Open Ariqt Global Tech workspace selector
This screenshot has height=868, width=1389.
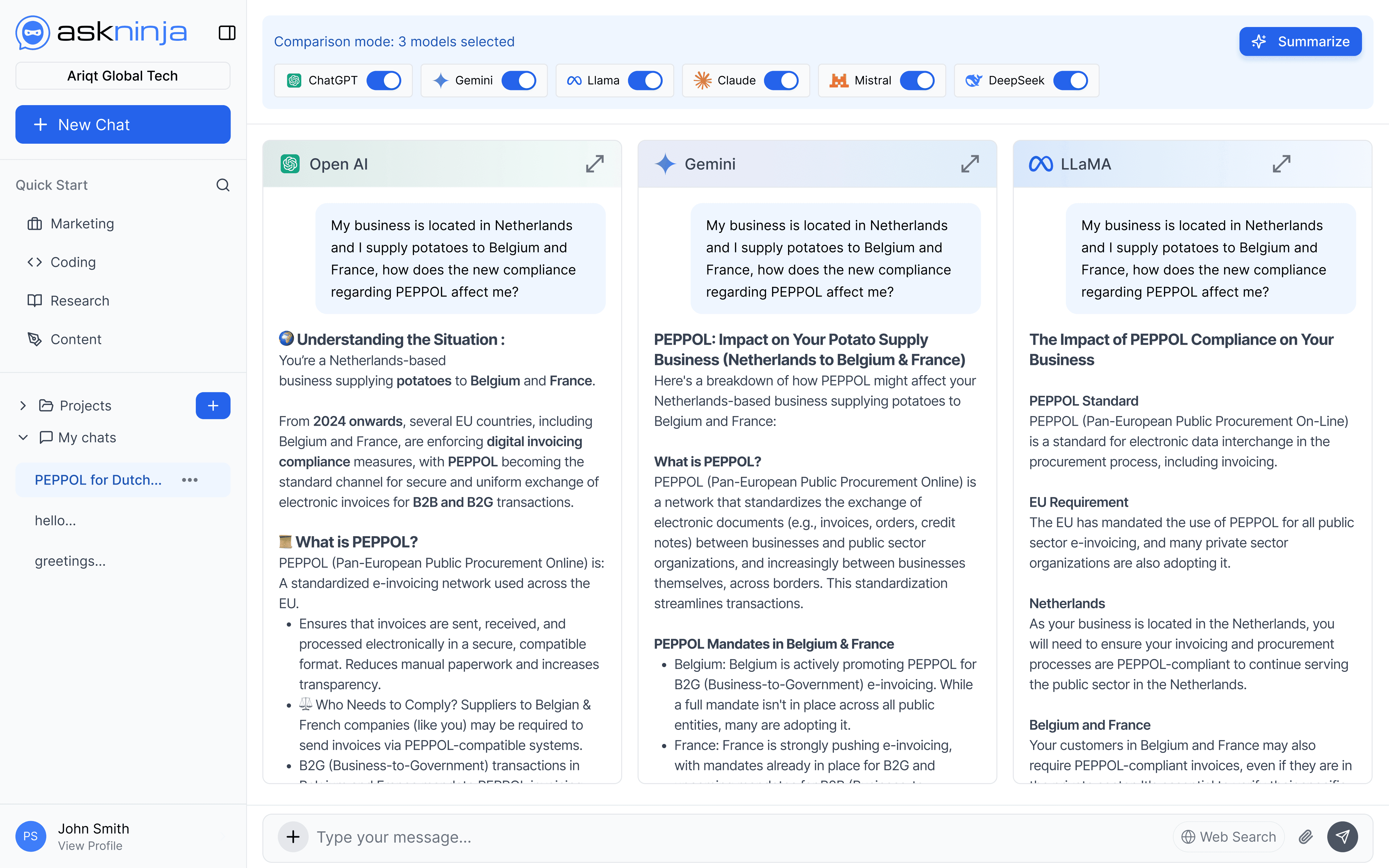[x=123, y=76]
